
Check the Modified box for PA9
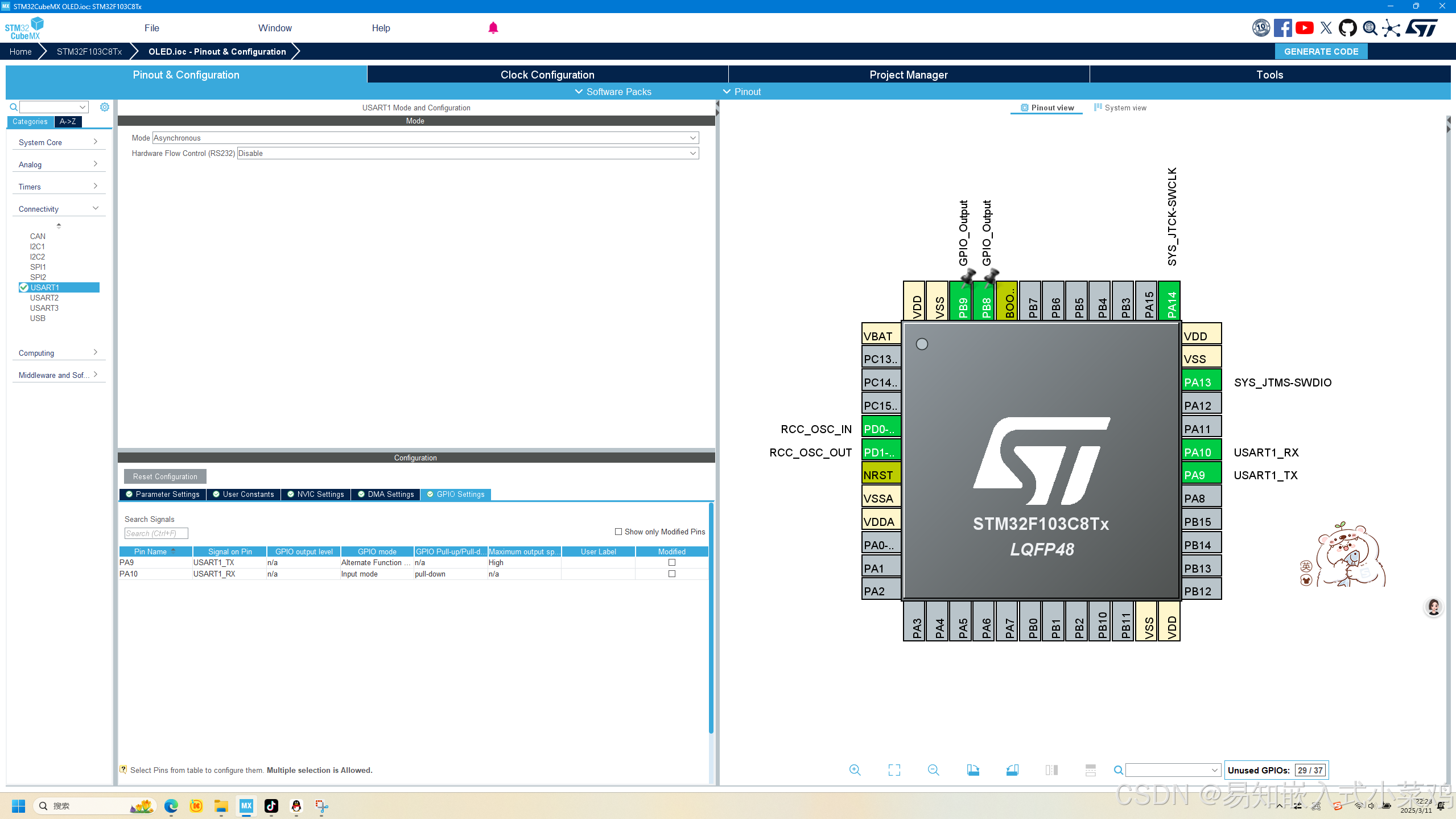(x=672, y=562)
